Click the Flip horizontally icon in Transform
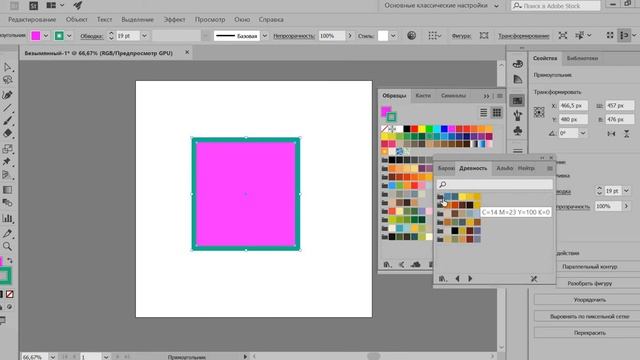This screenshot has width=640, height=360. (x=611, y=133)
